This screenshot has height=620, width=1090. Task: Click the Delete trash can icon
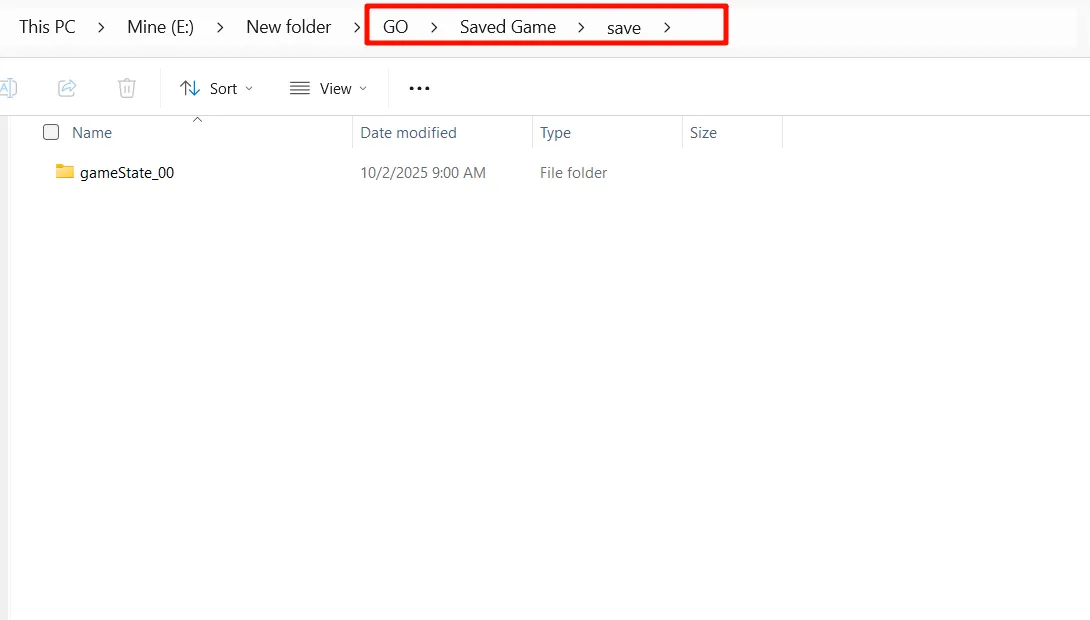[127, 88]
